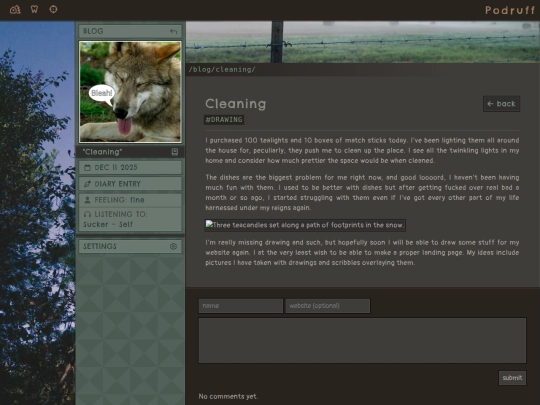Open the #DRAWING tag

click(x=224, y=120)
